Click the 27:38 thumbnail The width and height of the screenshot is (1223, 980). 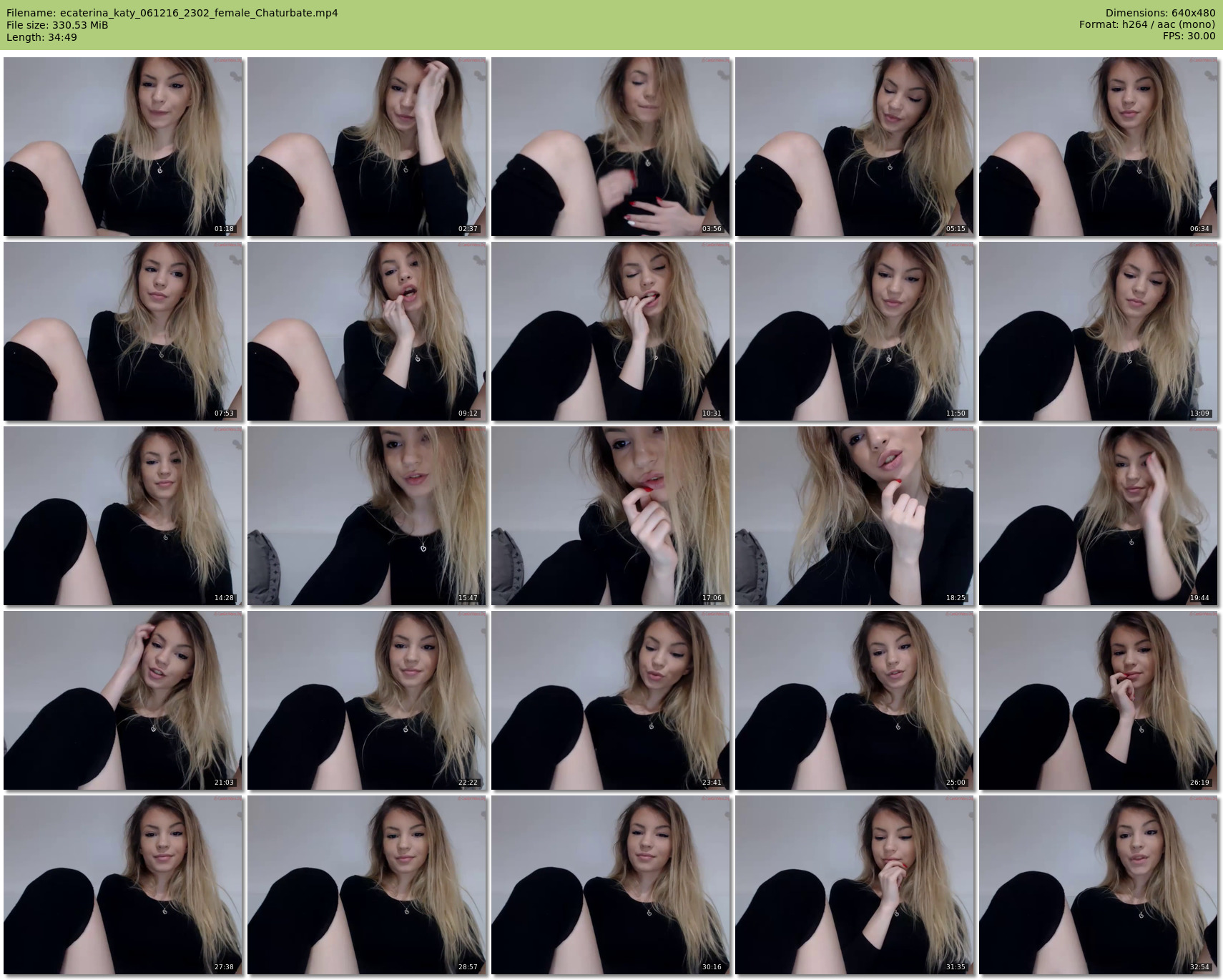pyautogui.click(x=122, y=885)
